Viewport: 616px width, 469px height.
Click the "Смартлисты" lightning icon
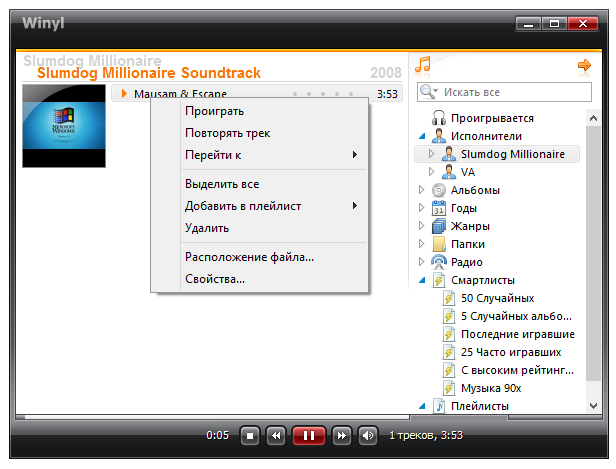coord(439,280)
